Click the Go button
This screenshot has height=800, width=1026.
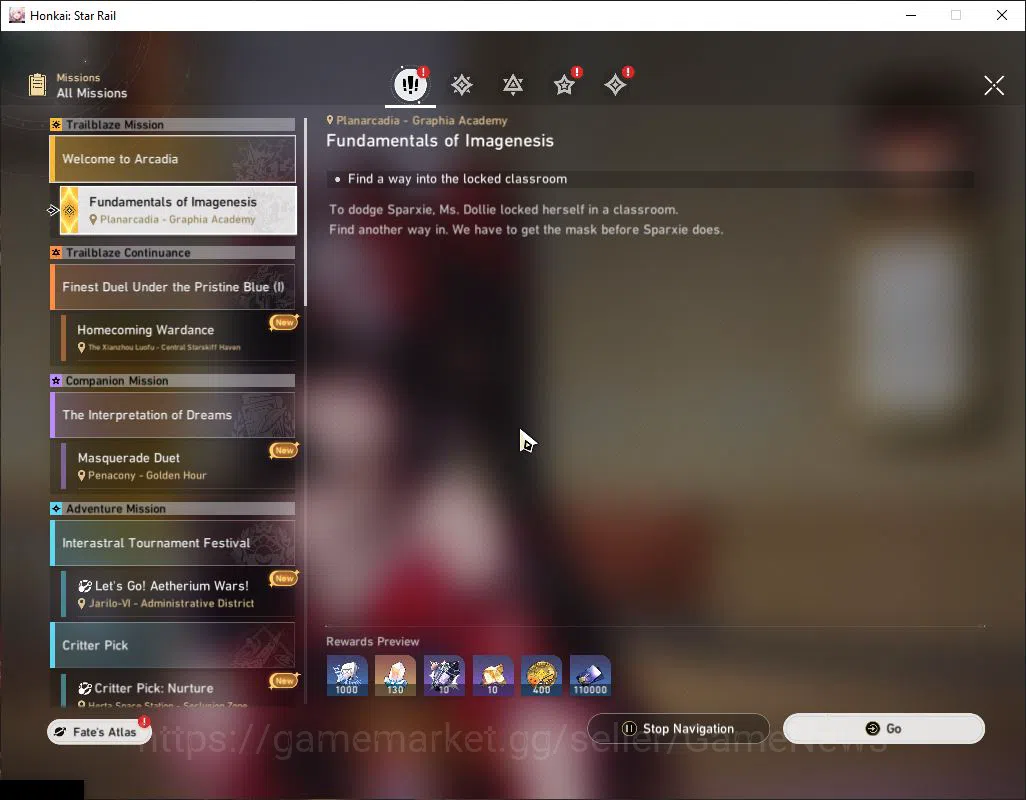click(x=883, y=728)
